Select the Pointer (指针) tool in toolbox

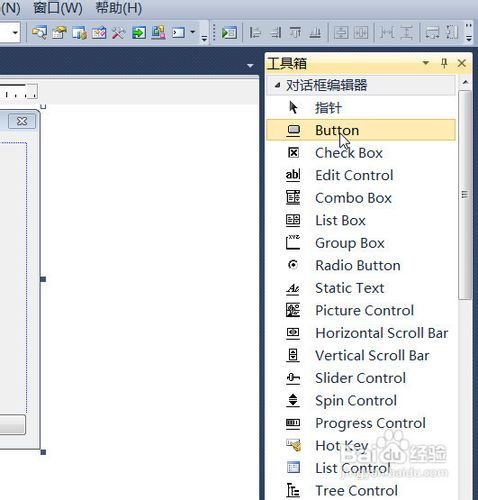click(293, 108)
